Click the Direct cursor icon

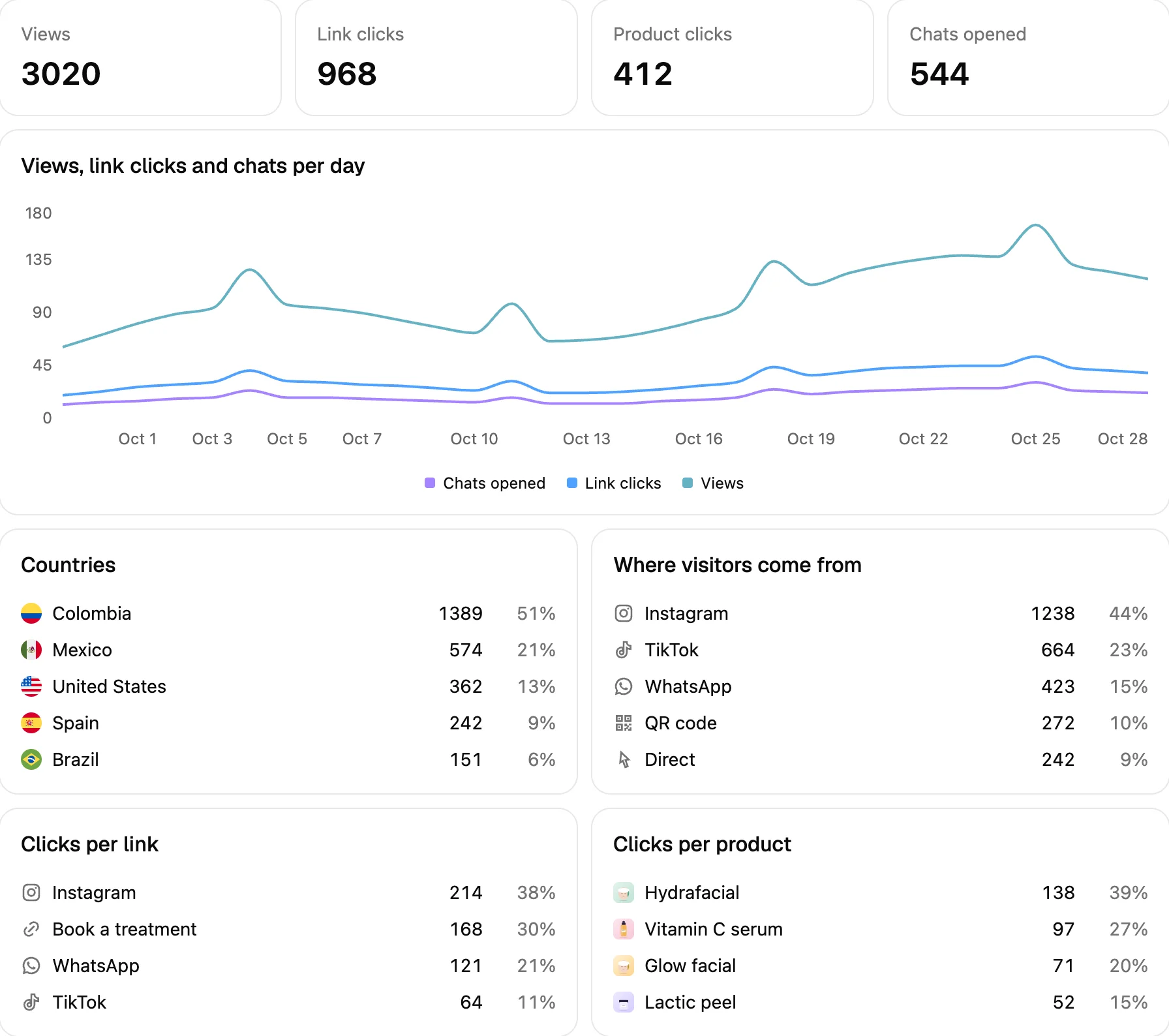point(624,759)
